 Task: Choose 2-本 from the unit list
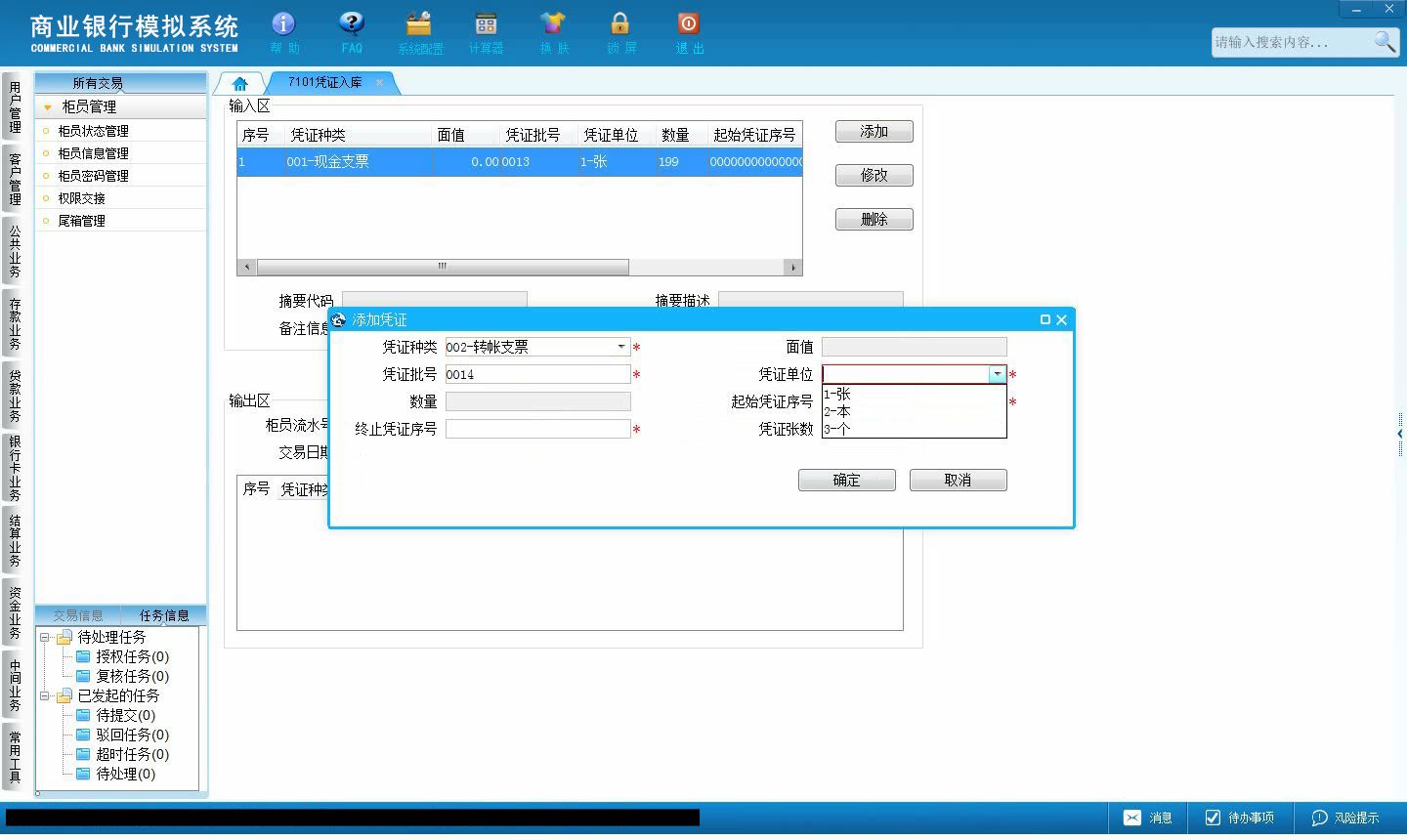pyautogui.click(x=914, y=411)
